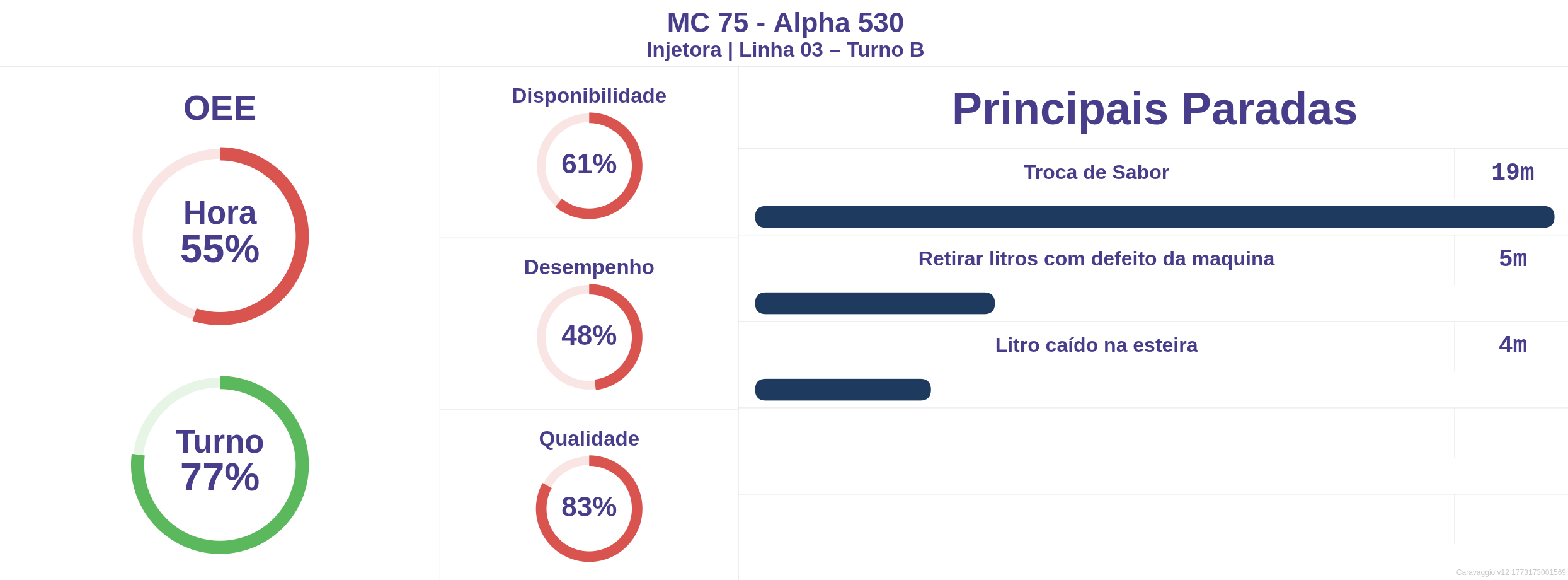Viewport: 1568px width, 580px height.
Task: Click the Retirar litros com defeito bar
Action: 874,303
